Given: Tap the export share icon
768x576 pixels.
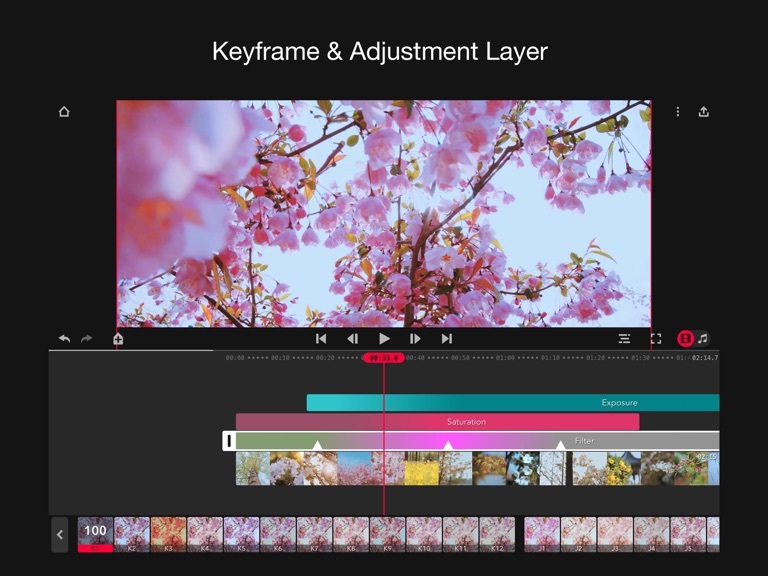Looking at the screenshot, I should coord(703,112).
